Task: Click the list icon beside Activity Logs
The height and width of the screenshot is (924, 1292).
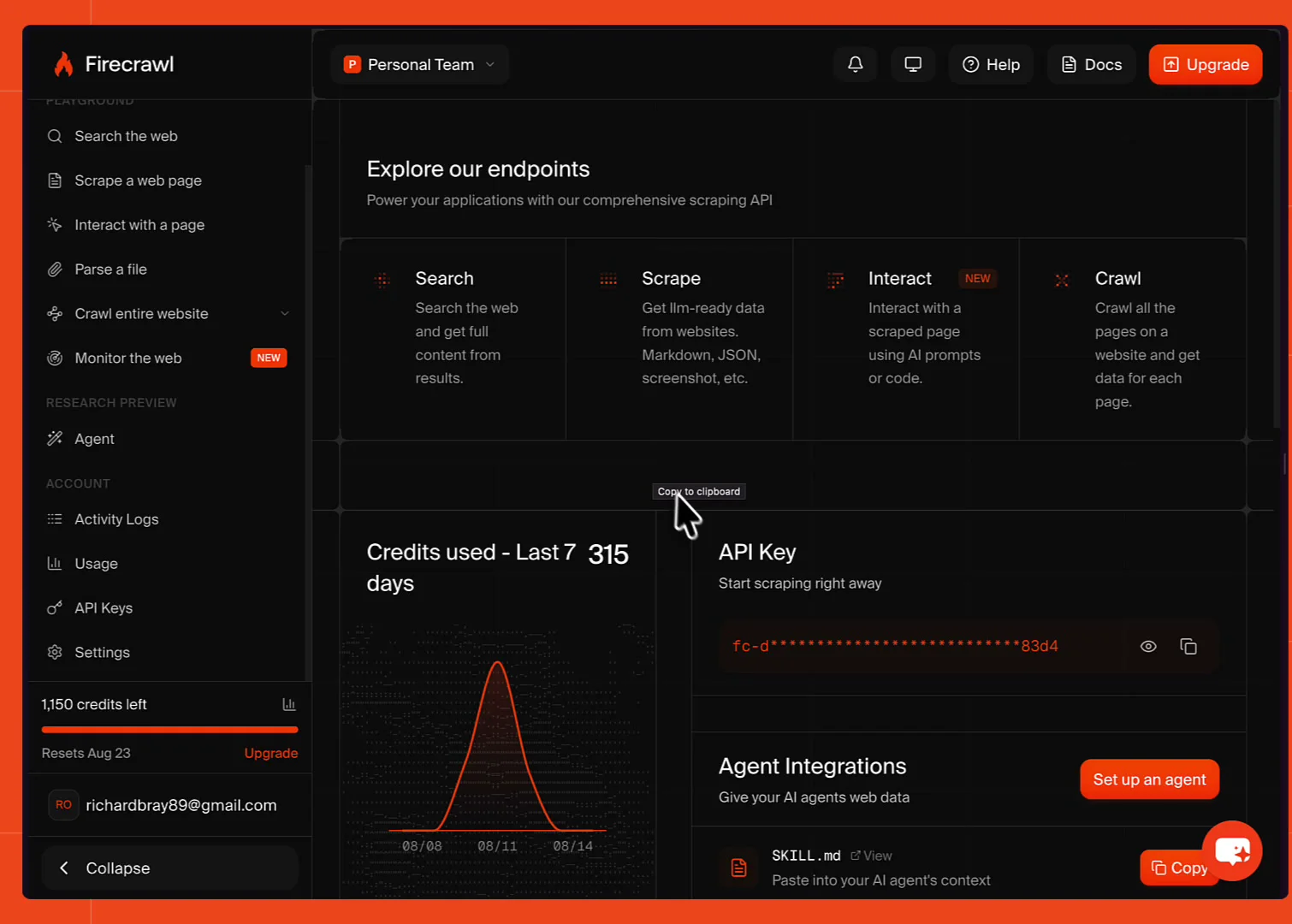Action: pos(55,519)
